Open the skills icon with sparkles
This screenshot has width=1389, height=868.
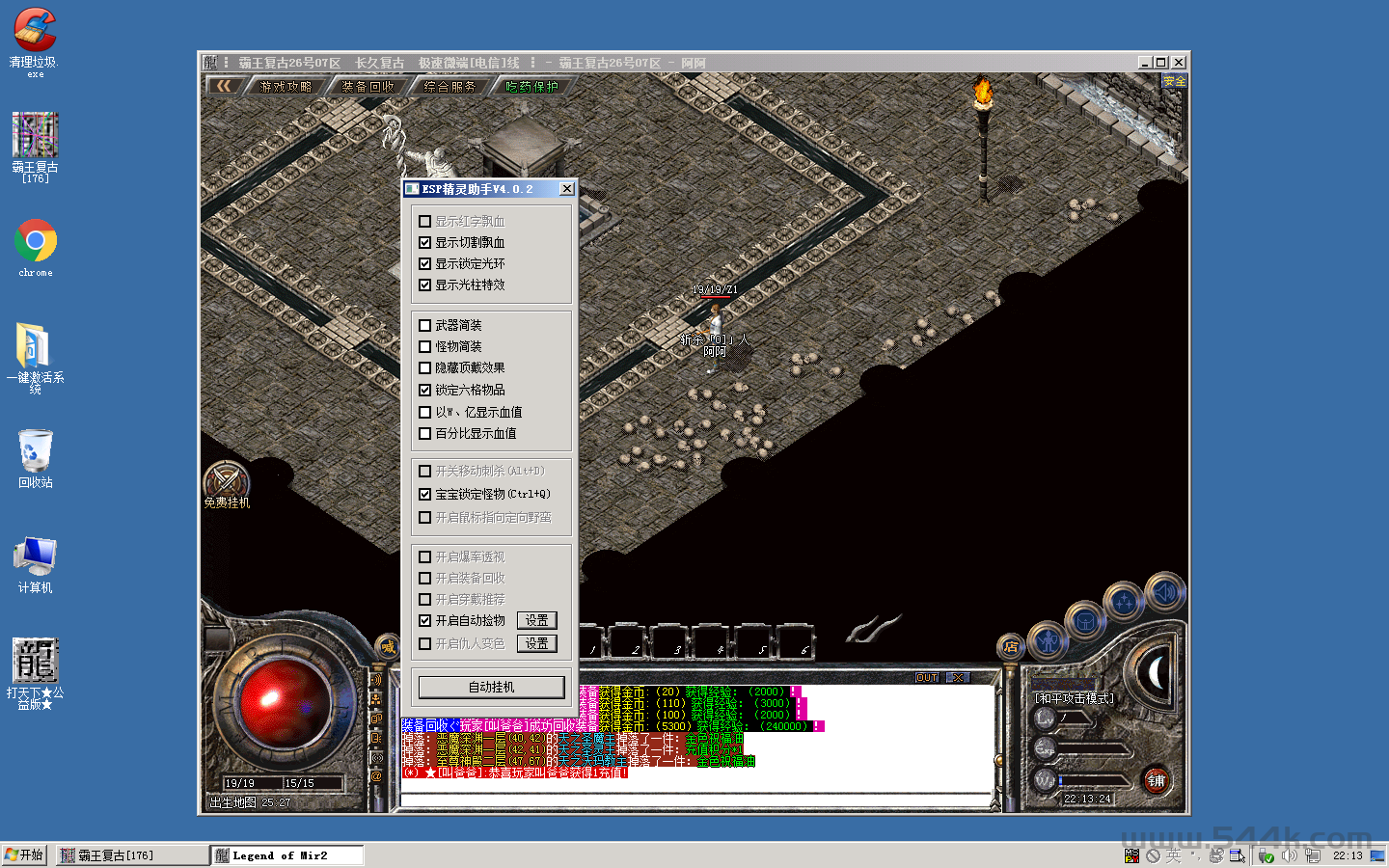click(1123, 599)
